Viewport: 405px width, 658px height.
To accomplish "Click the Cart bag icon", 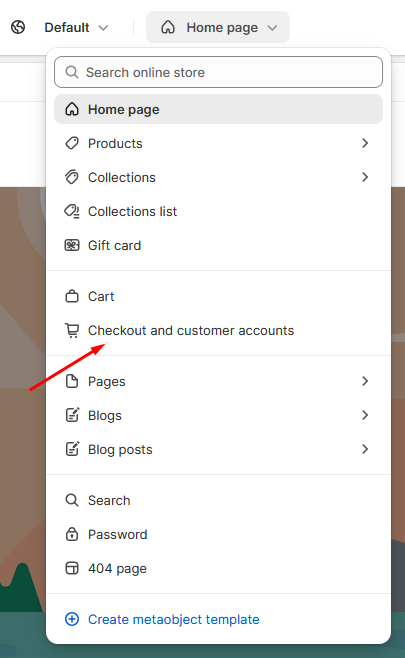I will 72,296.
